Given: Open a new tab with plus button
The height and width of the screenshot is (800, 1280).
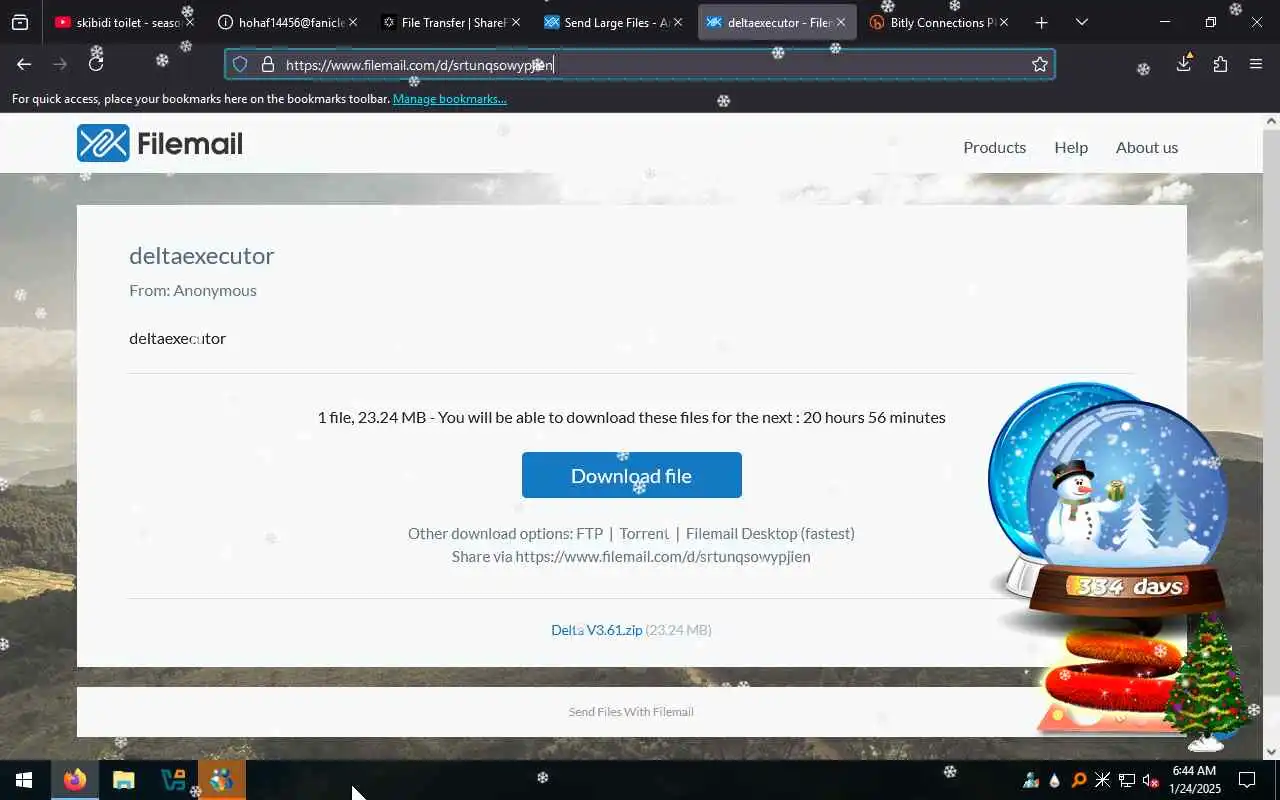Looking at the screenshot, I should pos(1041,22).
